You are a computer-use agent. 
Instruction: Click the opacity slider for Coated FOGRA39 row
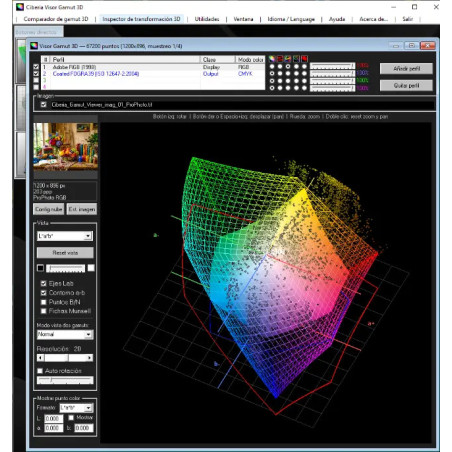332,73
